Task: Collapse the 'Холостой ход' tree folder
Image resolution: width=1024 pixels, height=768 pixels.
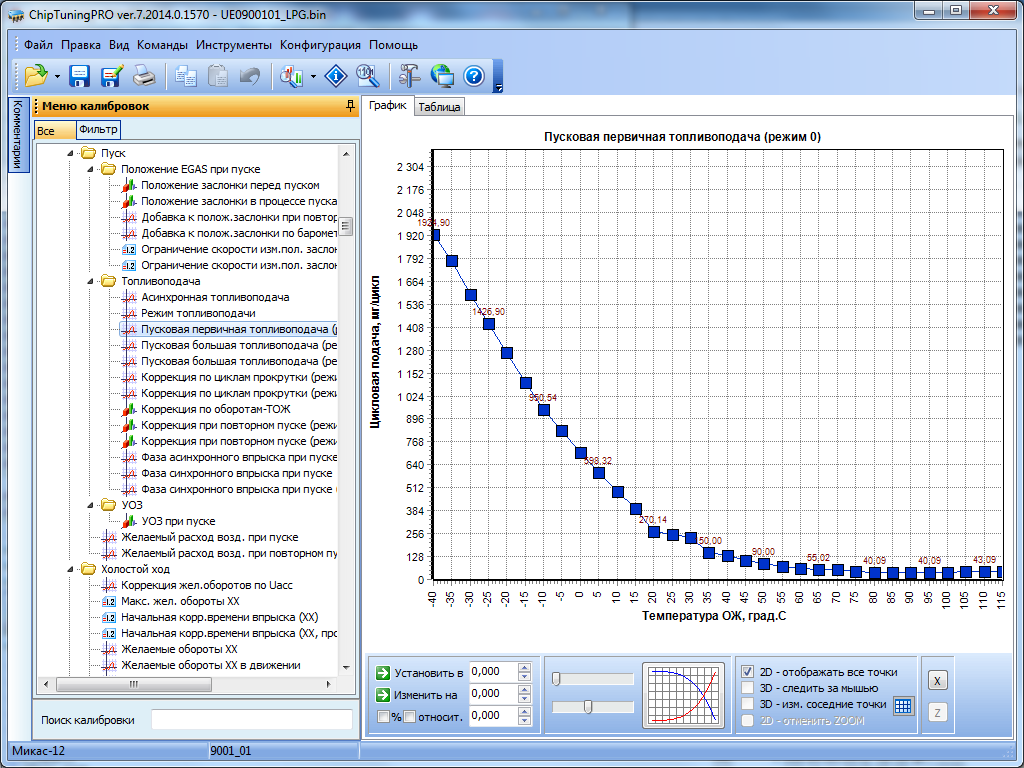Action: pyautogui.click(x=72, y=569)
